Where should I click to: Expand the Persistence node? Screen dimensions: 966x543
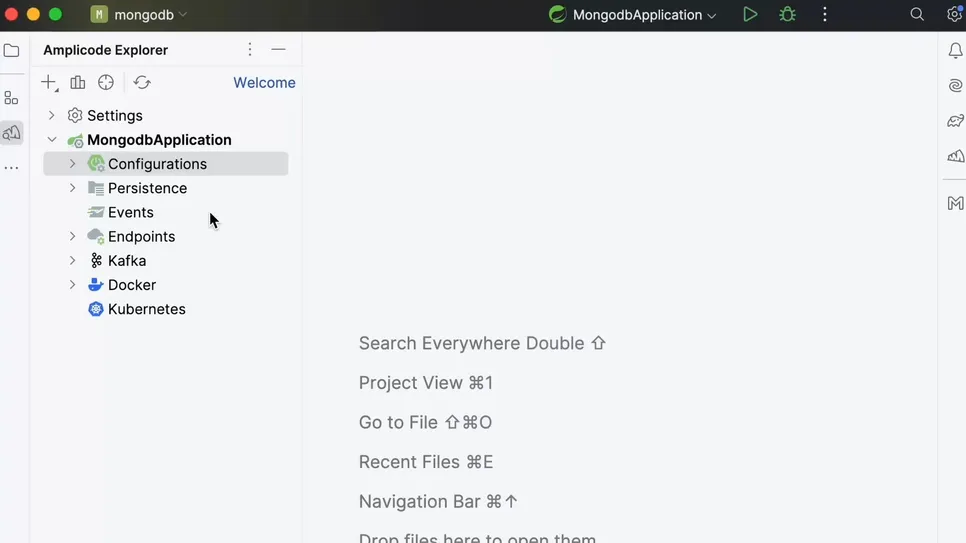tap(73, 187)
